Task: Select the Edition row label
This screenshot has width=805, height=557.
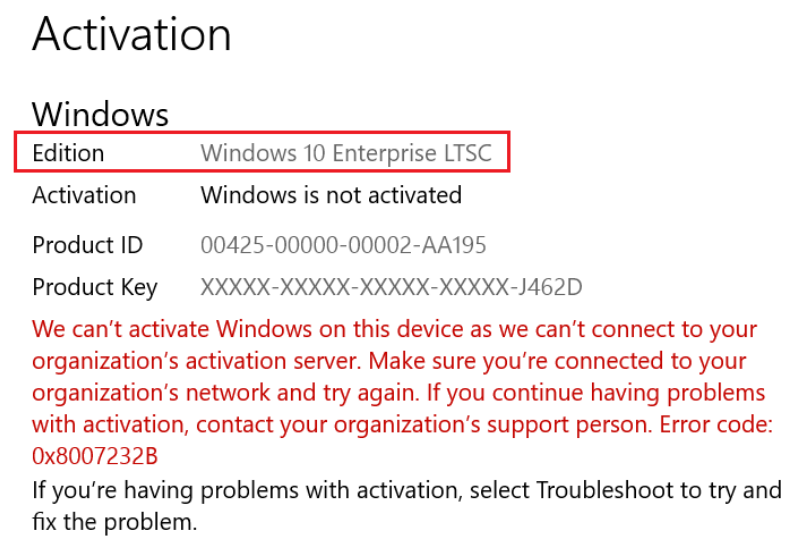Action: tap(68, 153)
